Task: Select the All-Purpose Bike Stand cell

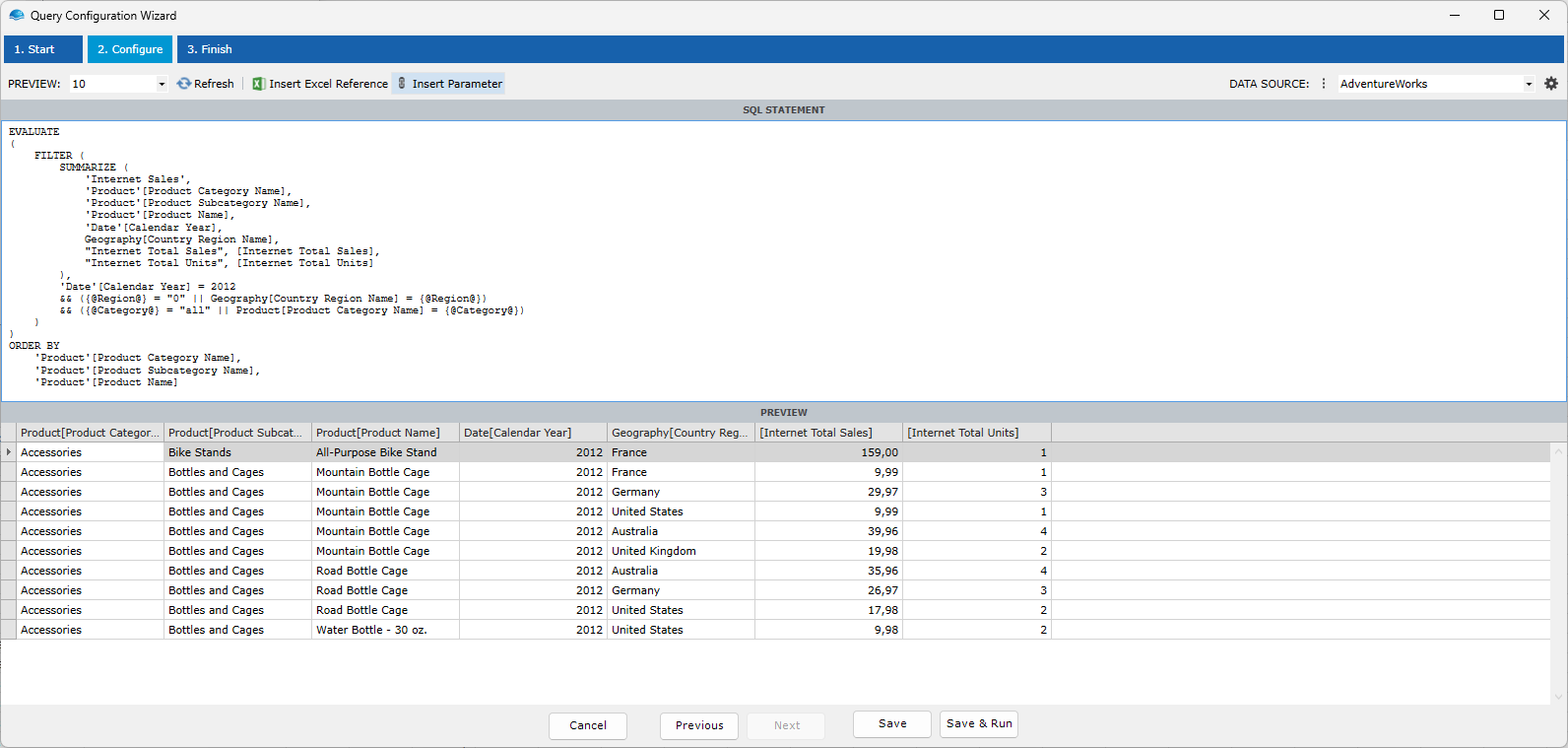Action: click(386, 452)
